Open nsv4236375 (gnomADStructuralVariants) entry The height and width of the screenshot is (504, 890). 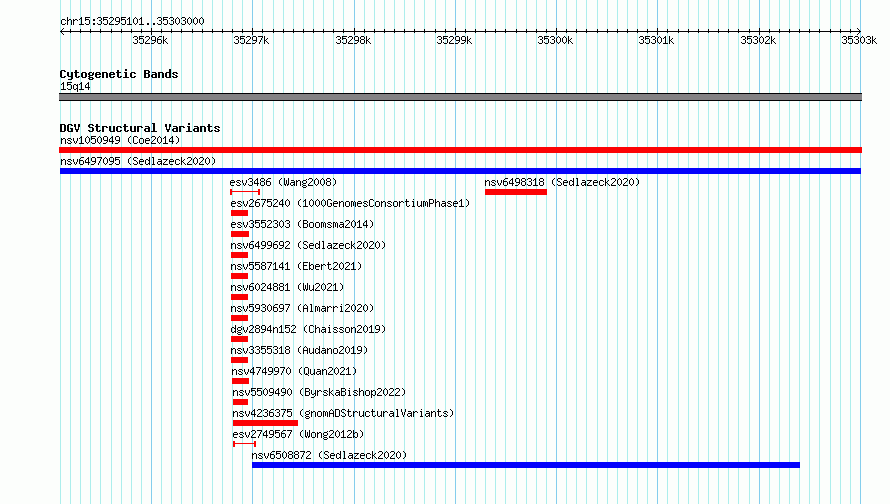click(343, 413)
